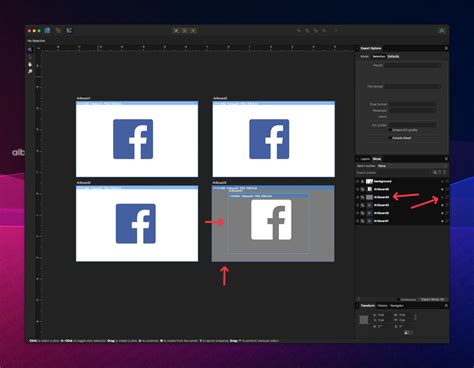Open the History panel tab

click(382, 305)
